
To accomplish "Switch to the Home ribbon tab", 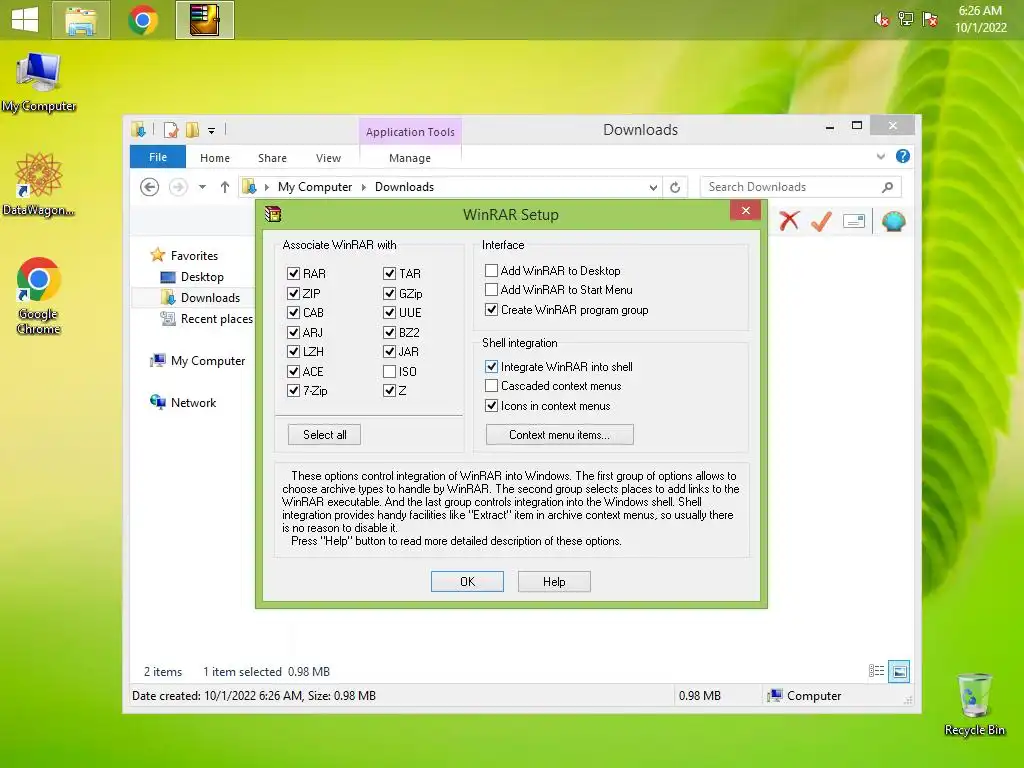I will tap(215, 158).
